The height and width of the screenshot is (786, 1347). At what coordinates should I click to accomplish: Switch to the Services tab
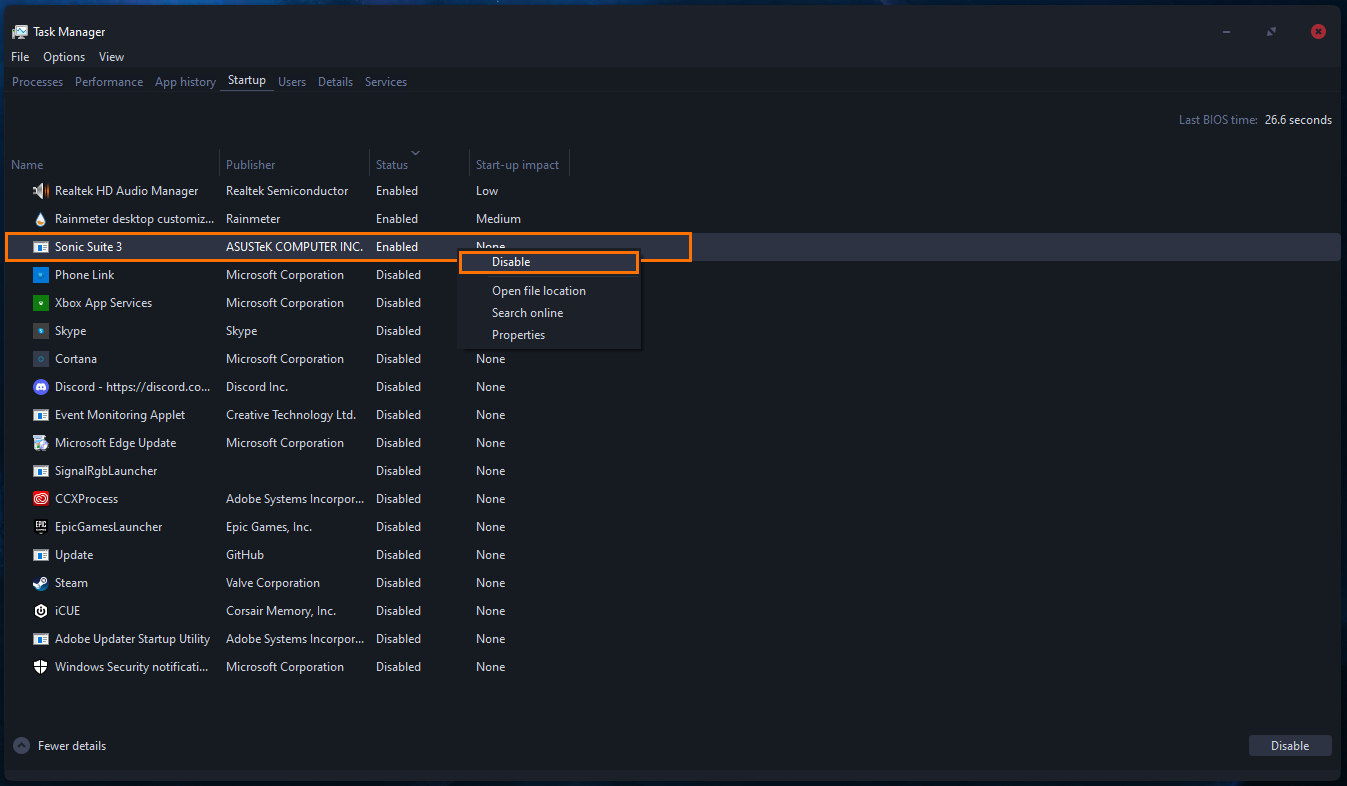pos(386,82)
